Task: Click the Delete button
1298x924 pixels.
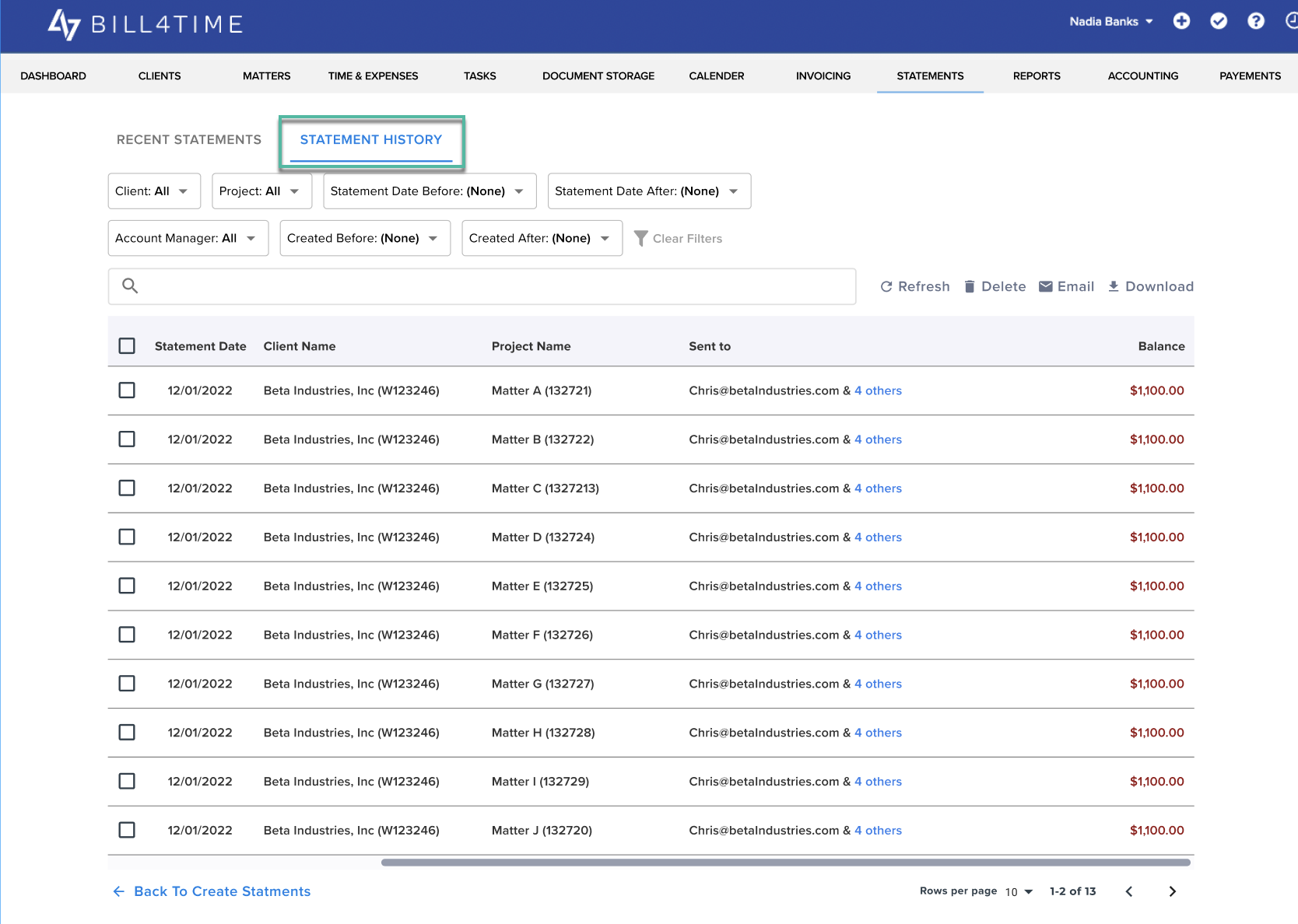Action: tap(995, 286)
